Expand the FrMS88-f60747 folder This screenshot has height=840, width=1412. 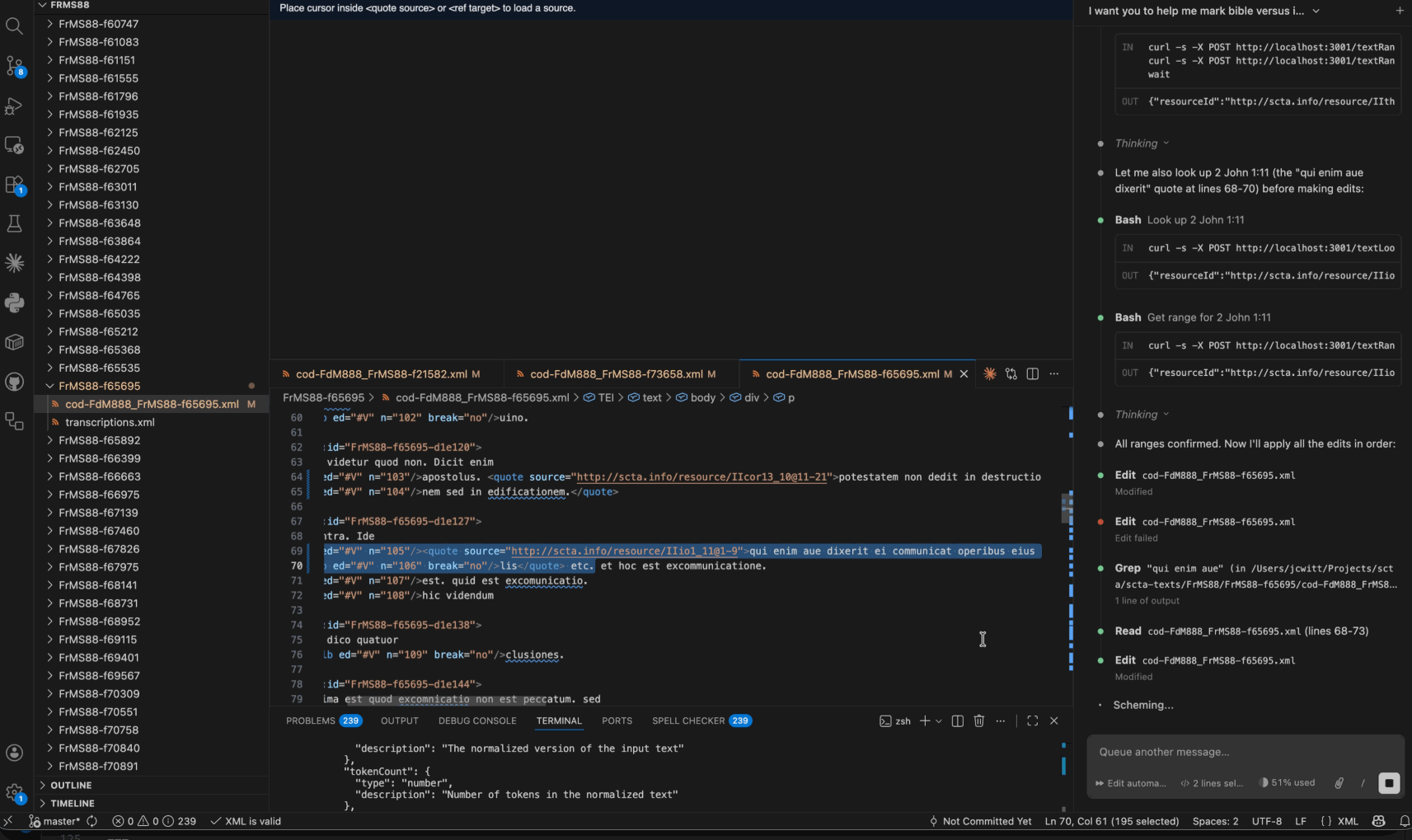click(98, 24)
